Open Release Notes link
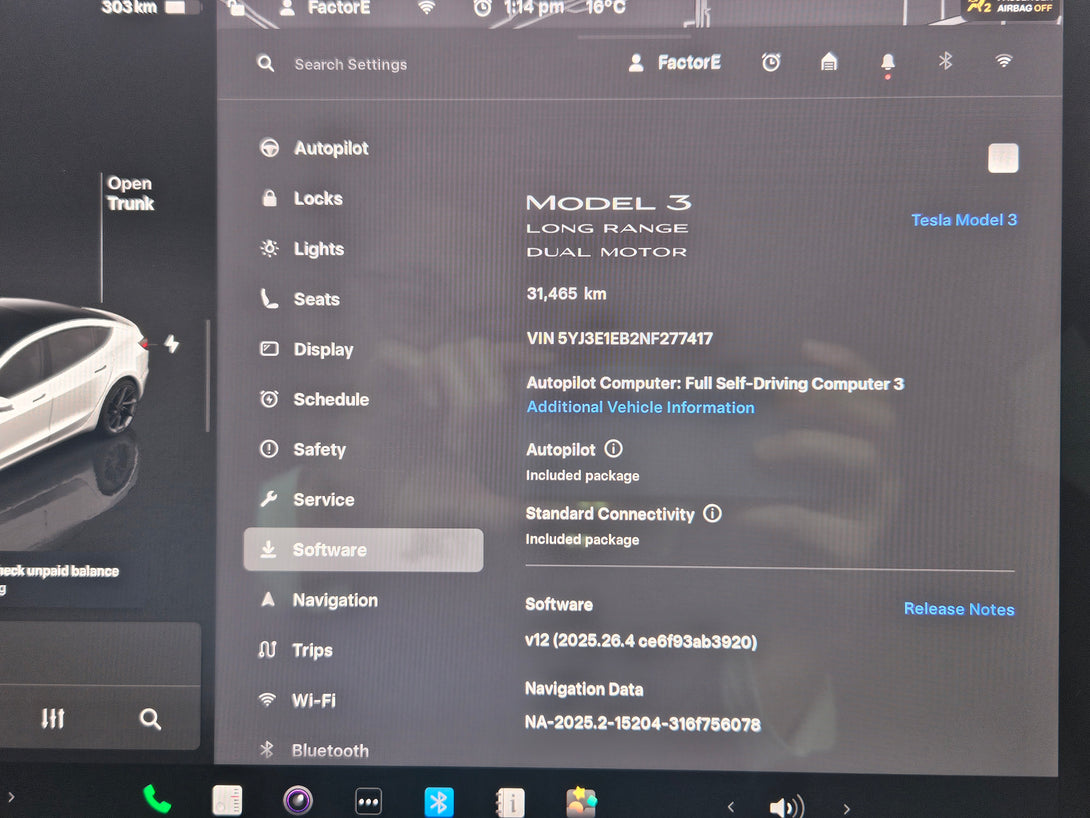Screen dimensions: 1090x818 tap(958, 609)
